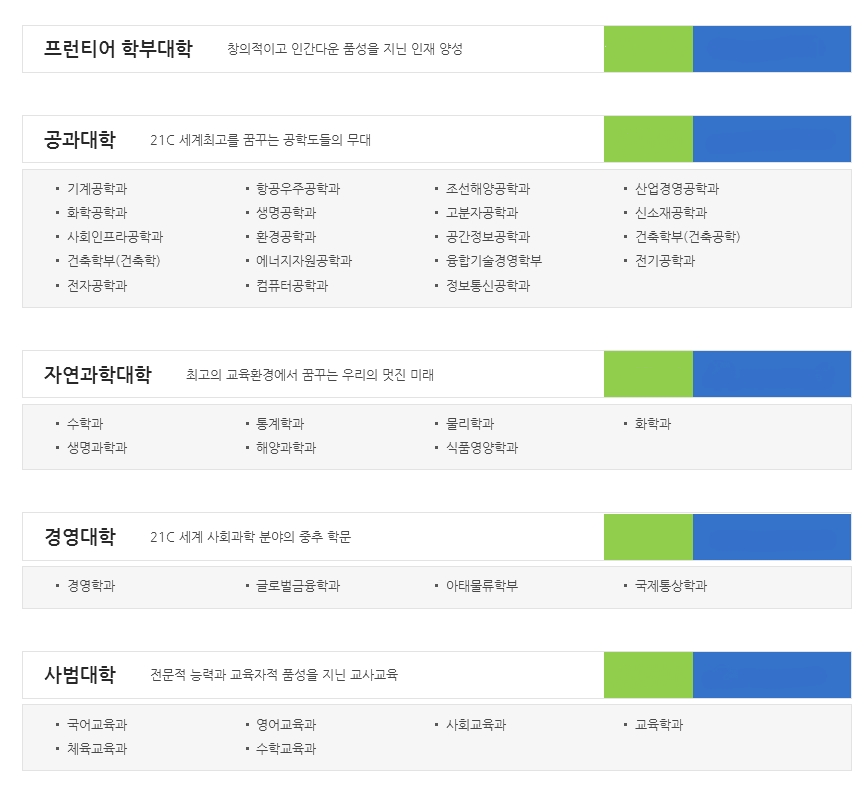Open the 체육교육과 link
This screenshot has width=867, height=793.
tap(97, 749)
